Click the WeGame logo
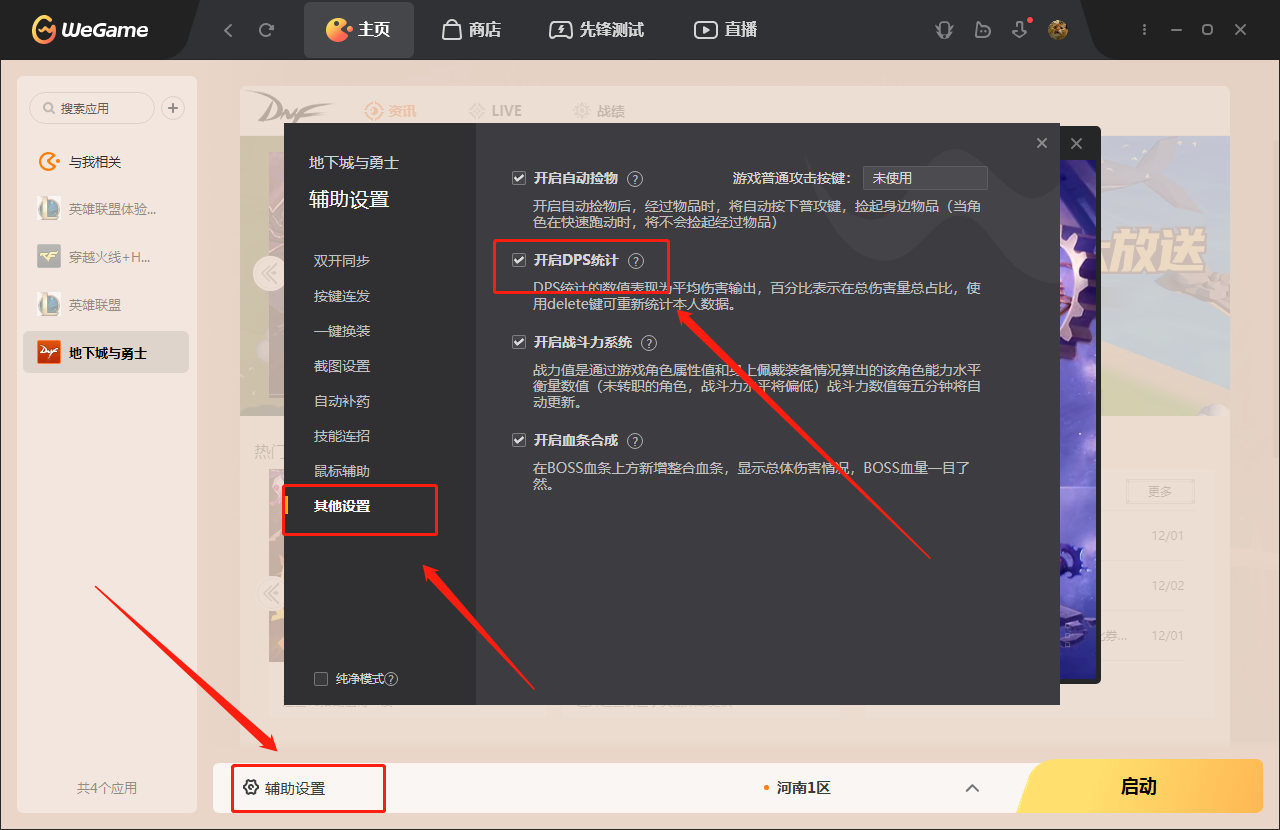The width and height of the screenshot is (1280, 830). pos(89,30)
